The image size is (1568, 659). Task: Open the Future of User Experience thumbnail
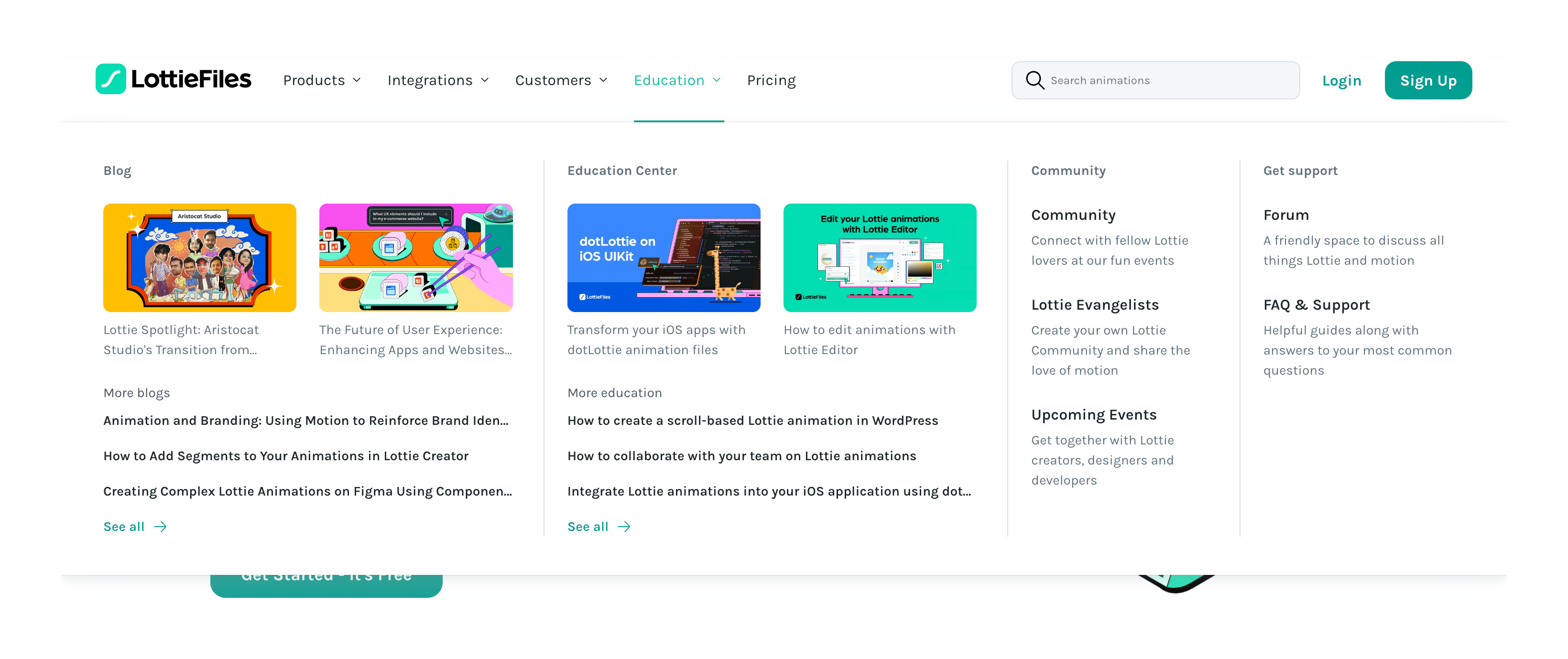416,258
